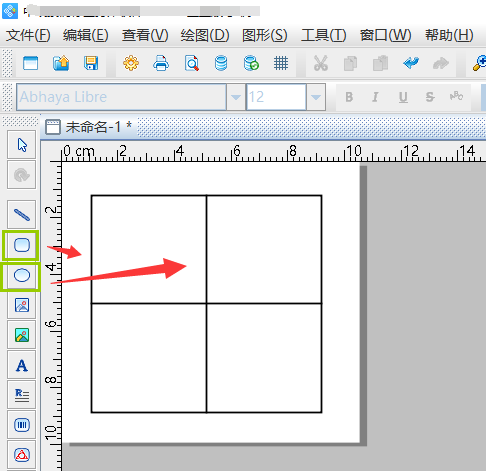Open document settings gear icon
Image resolution: width=486 pixels, height=471 pixels.
pyautogui.click(x=131, y=63)
